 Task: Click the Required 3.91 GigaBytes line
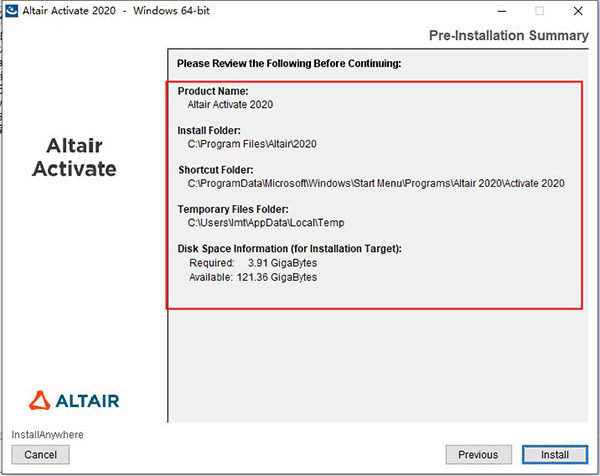click(253, 263)
